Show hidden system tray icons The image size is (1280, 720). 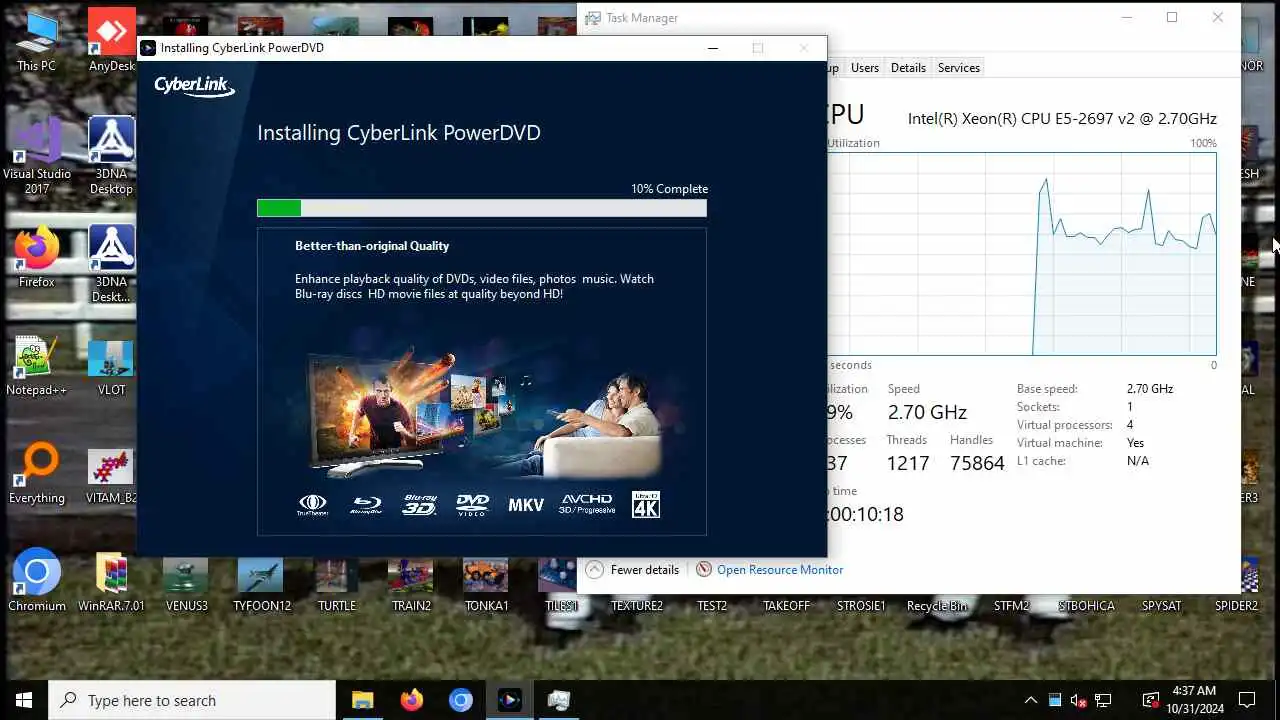pos(1030,700)
